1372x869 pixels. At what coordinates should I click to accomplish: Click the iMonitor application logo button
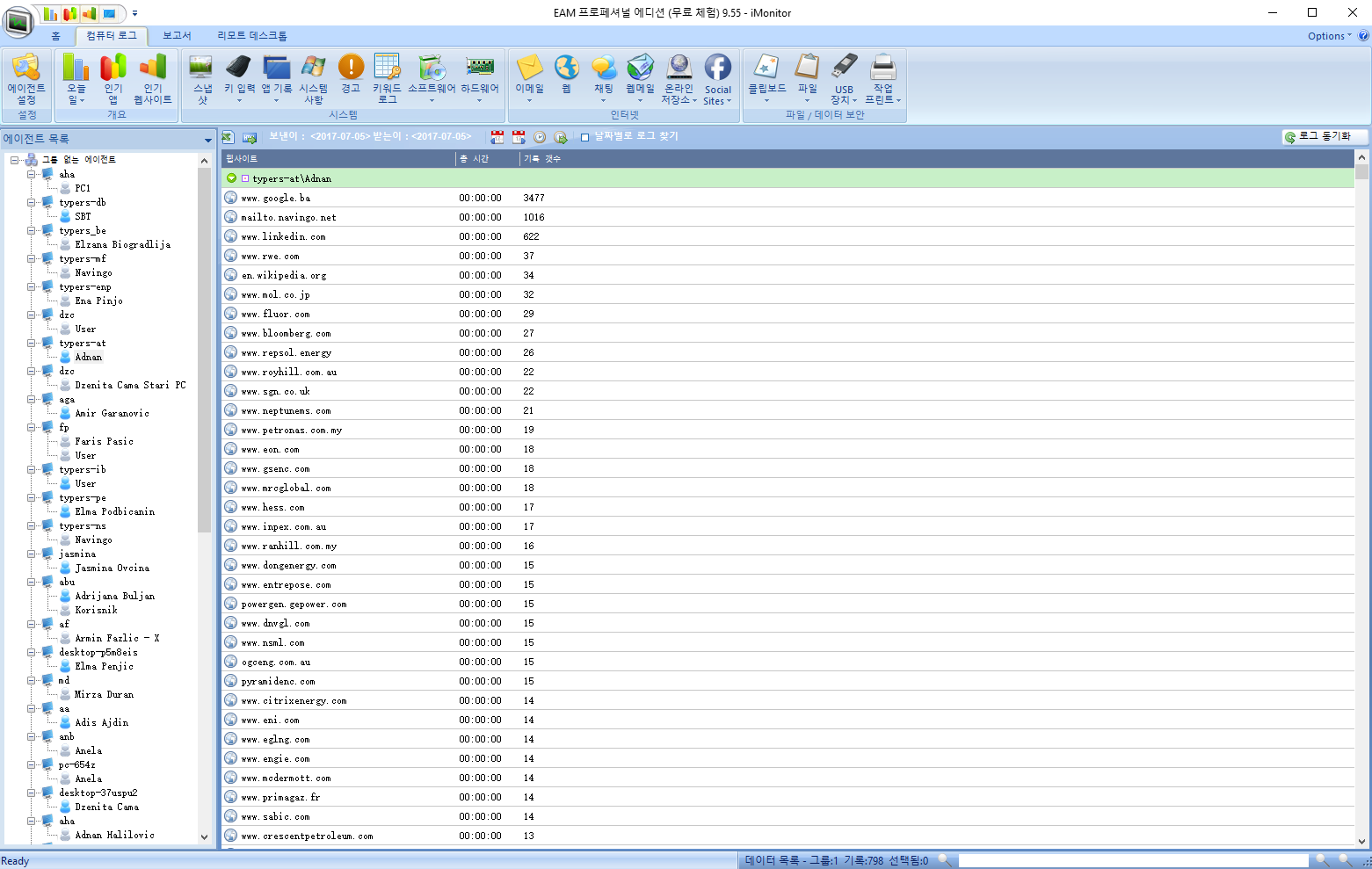pos(18,21)
